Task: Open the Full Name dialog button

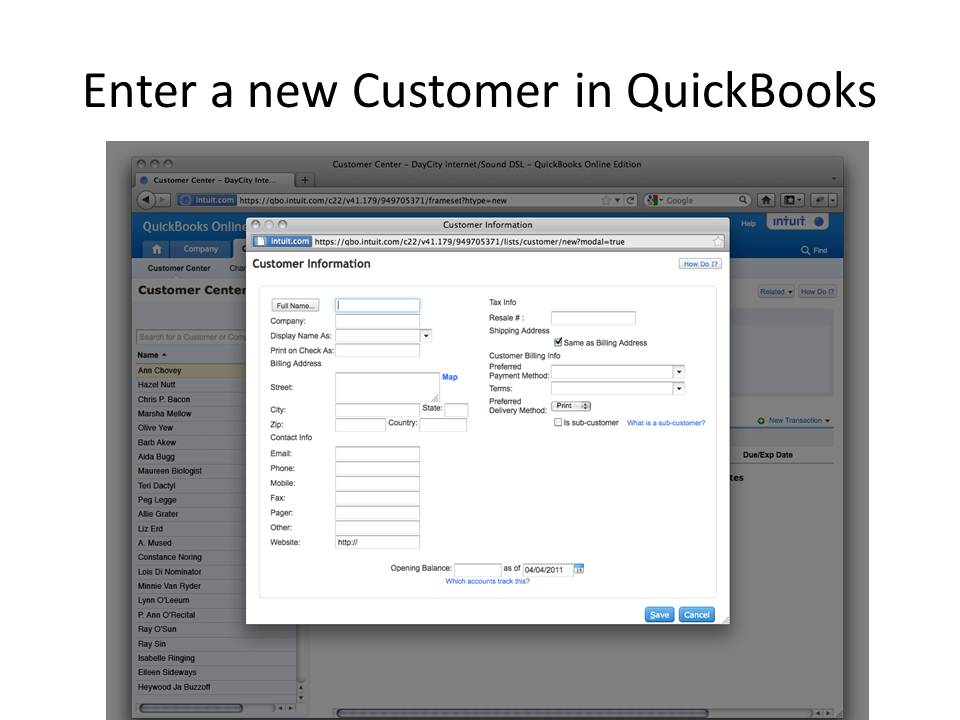Action: click(295, 306)
